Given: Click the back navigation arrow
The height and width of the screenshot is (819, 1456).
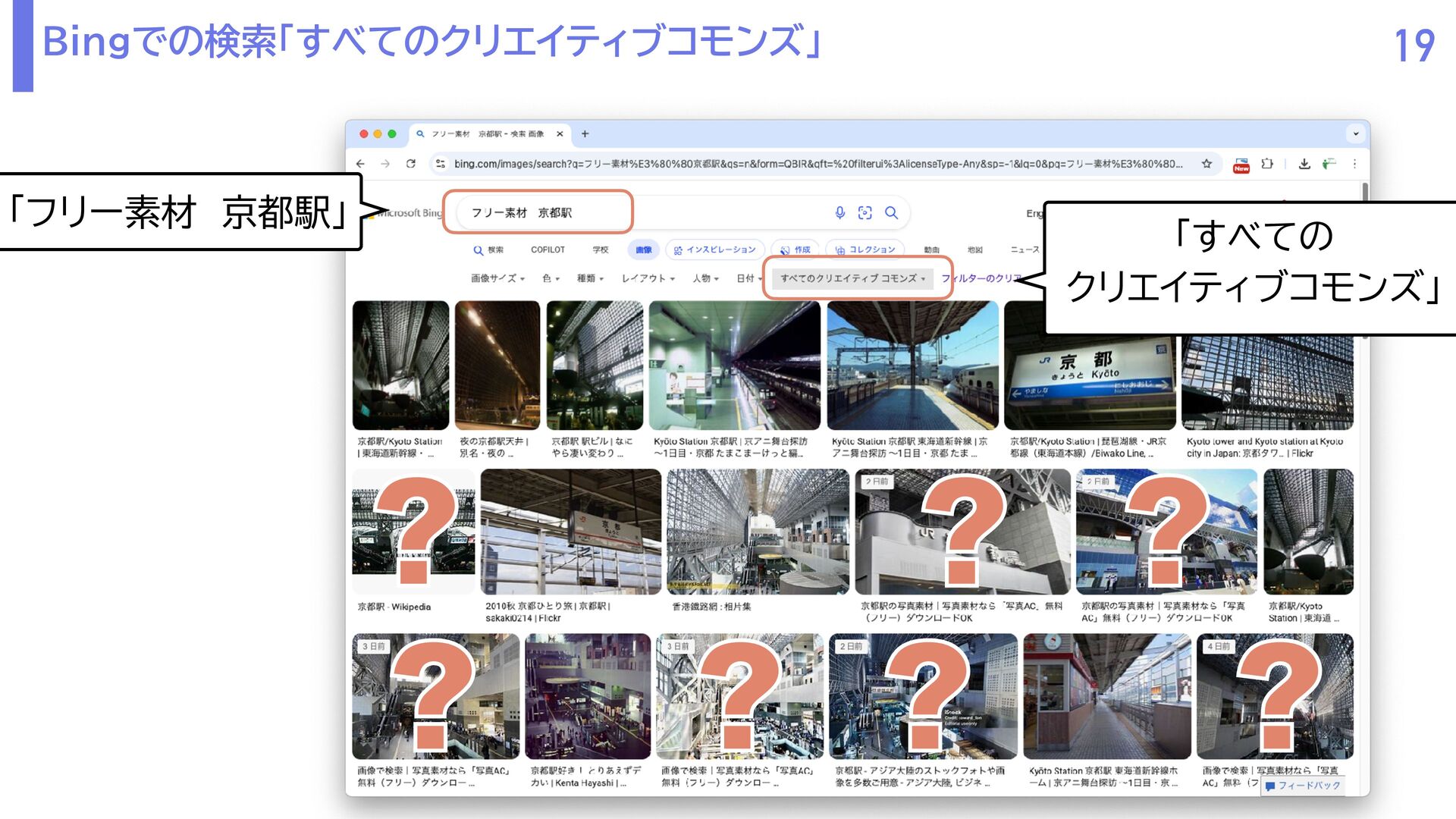Looking at the screenshot, I should (361, 164).
